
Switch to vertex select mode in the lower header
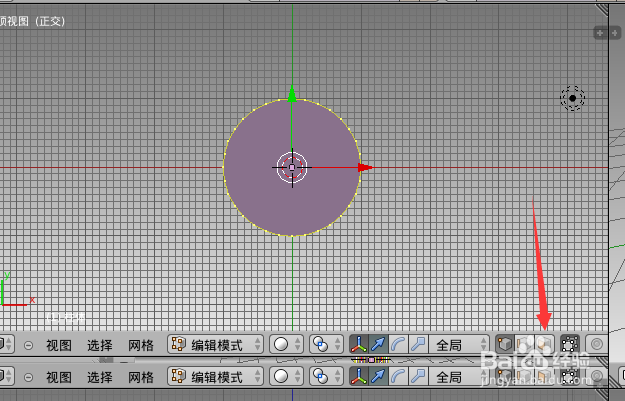(x=505, y=376)
